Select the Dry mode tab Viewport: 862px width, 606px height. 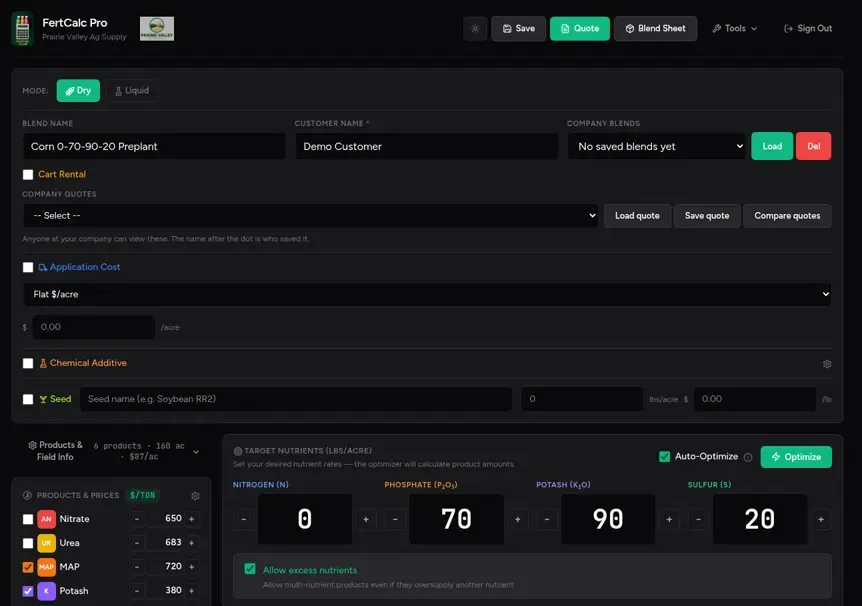[78, 91]
